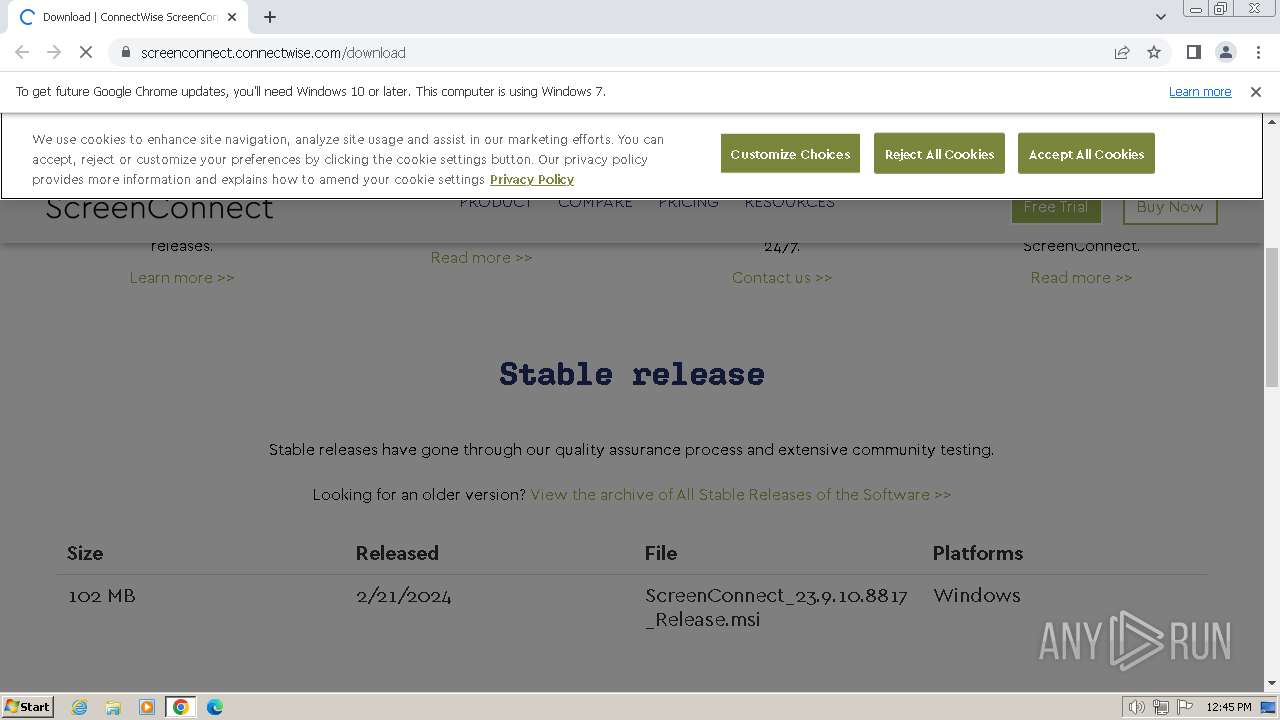The height and width of the screenshot is (720, 1280).
Task: Click the address bar URL
Action: 273,53
